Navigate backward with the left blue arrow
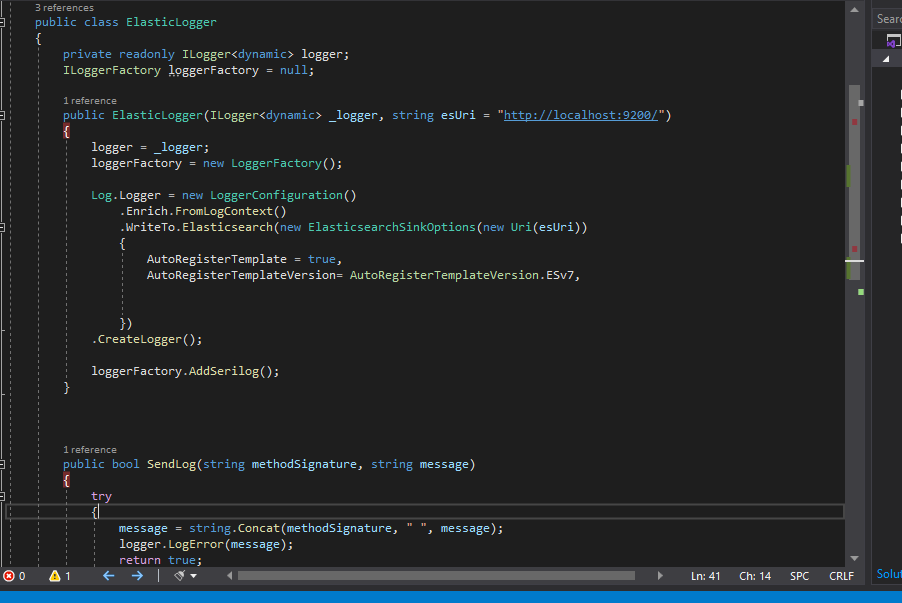 point(109,576)
